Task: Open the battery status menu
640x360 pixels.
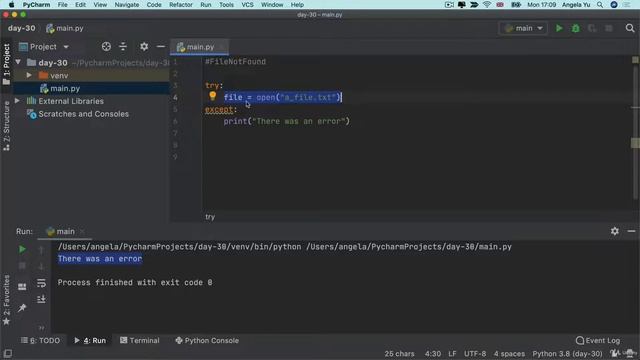Action: pyautogui.click(x=516, y=5)
